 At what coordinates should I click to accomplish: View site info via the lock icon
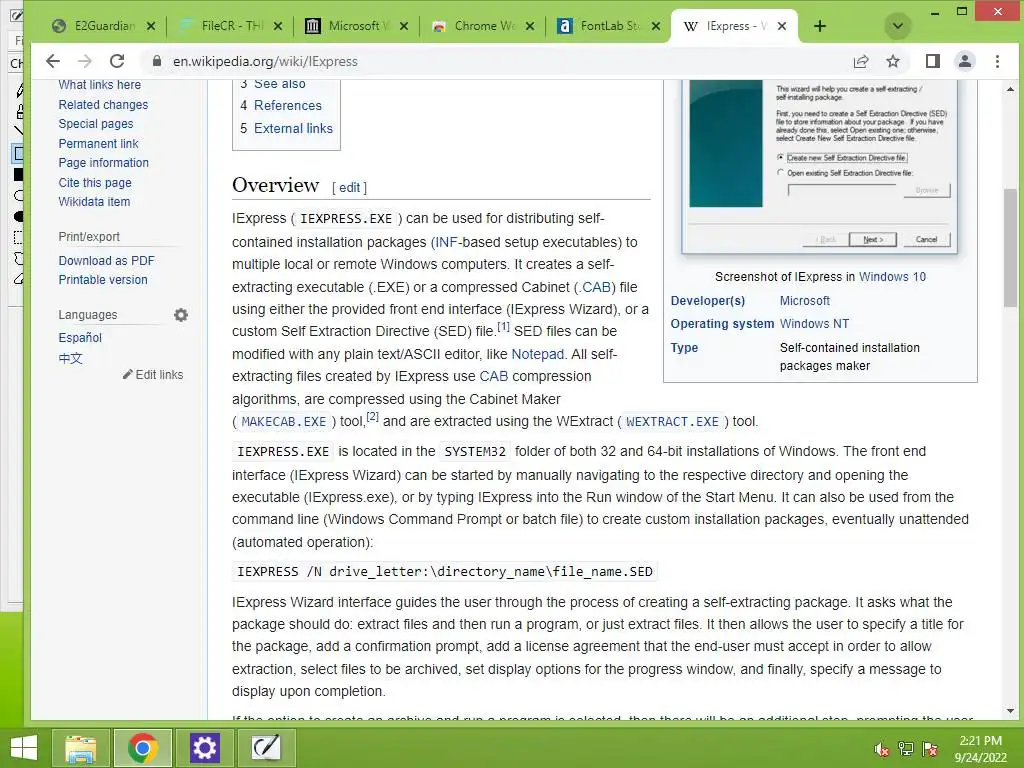(x=157, y=61)
